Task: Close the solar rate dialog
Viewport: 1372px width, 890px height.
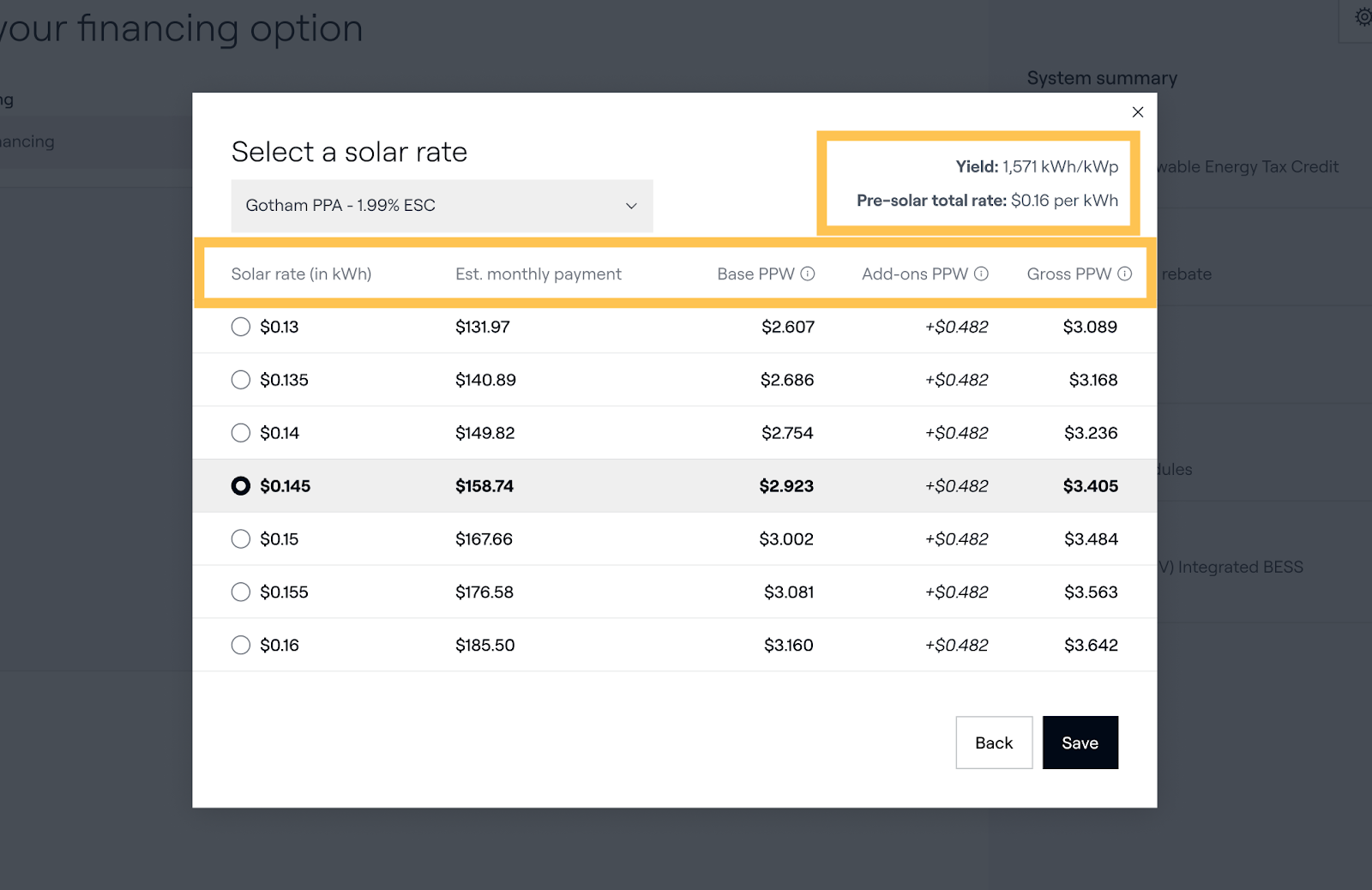Action: pyautogui.click(x=1137, y=112)
